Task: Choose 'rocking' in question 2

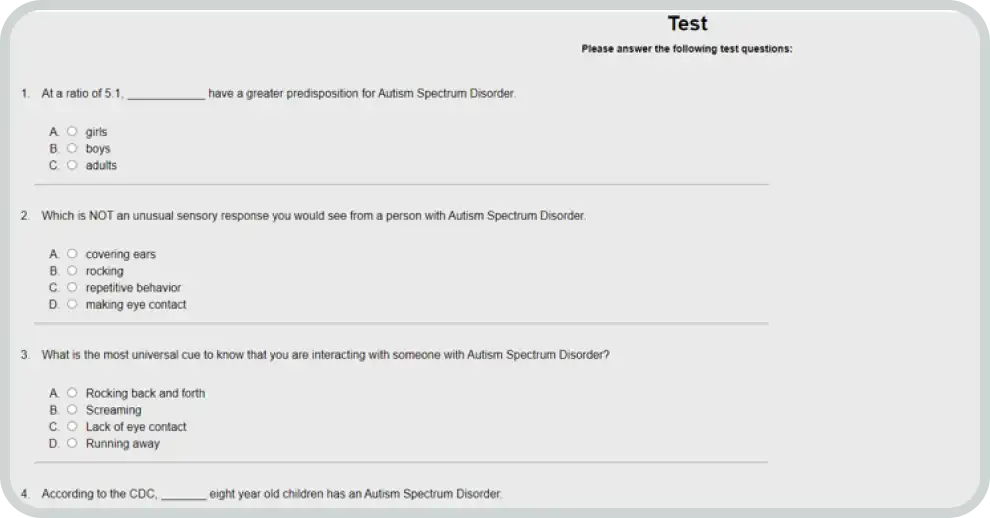Action: click(72, 271)
